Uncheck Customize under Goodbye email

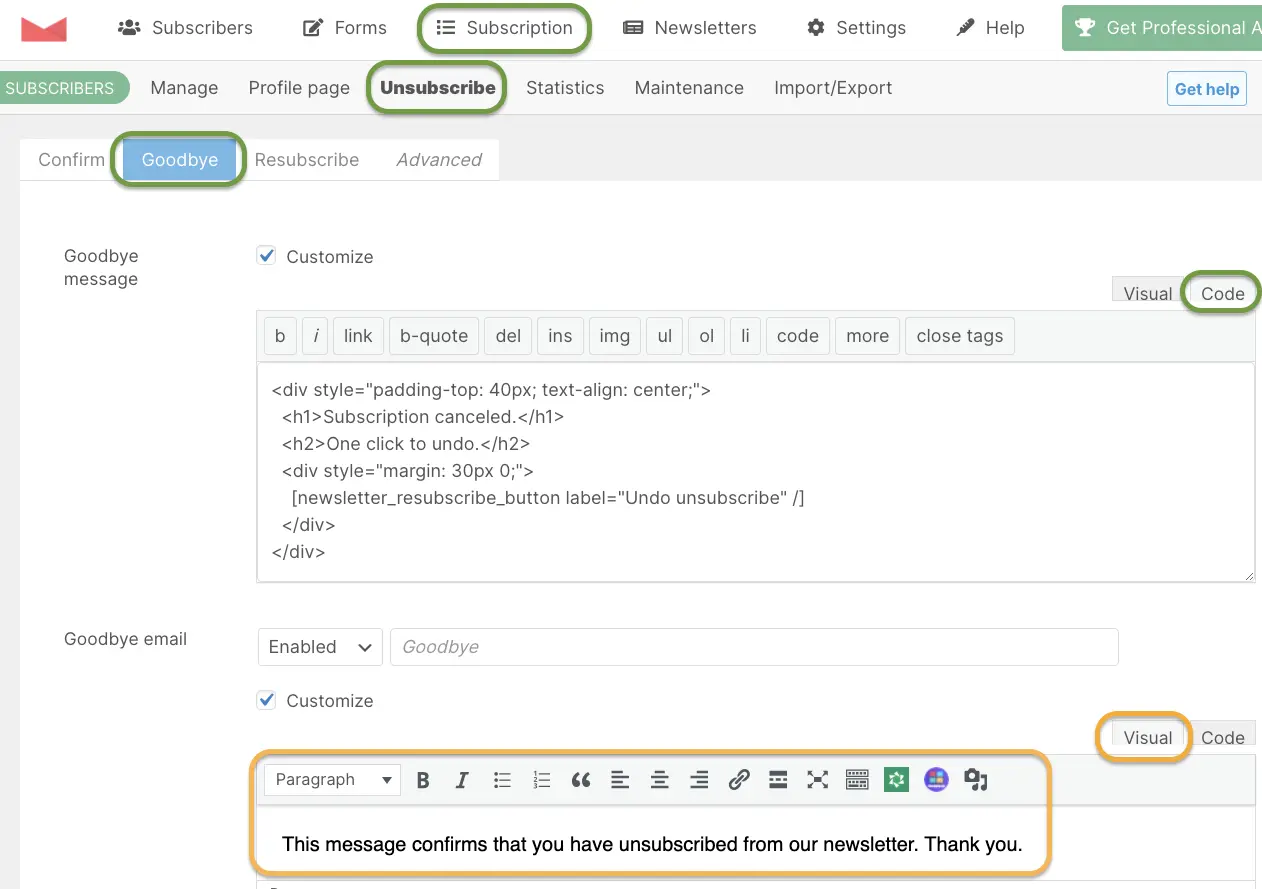pyautogui.click(x=266, y=700)
